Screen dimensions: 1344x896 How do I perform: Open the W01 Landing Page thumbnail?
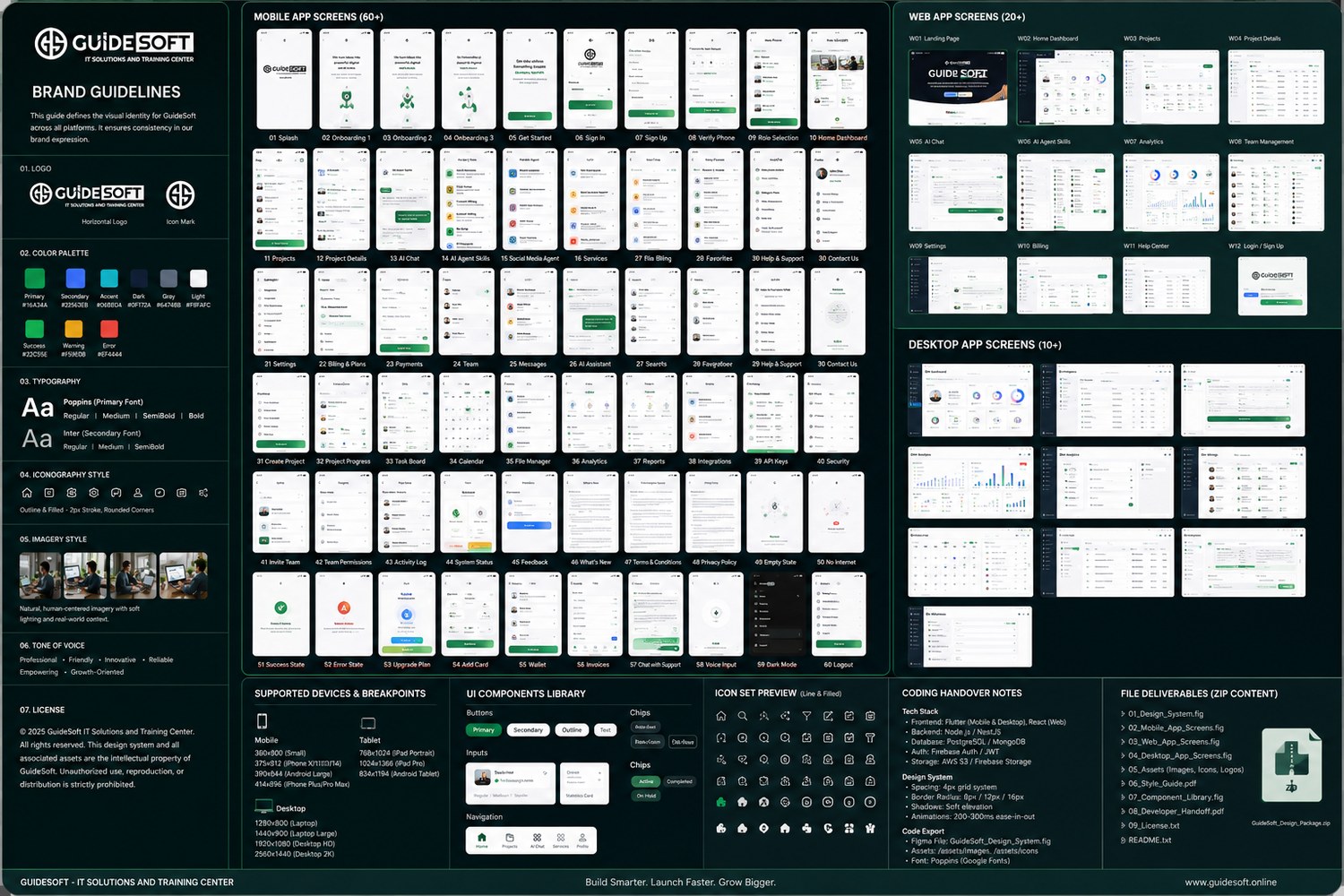pyautogui.click(x=957, y=87)
